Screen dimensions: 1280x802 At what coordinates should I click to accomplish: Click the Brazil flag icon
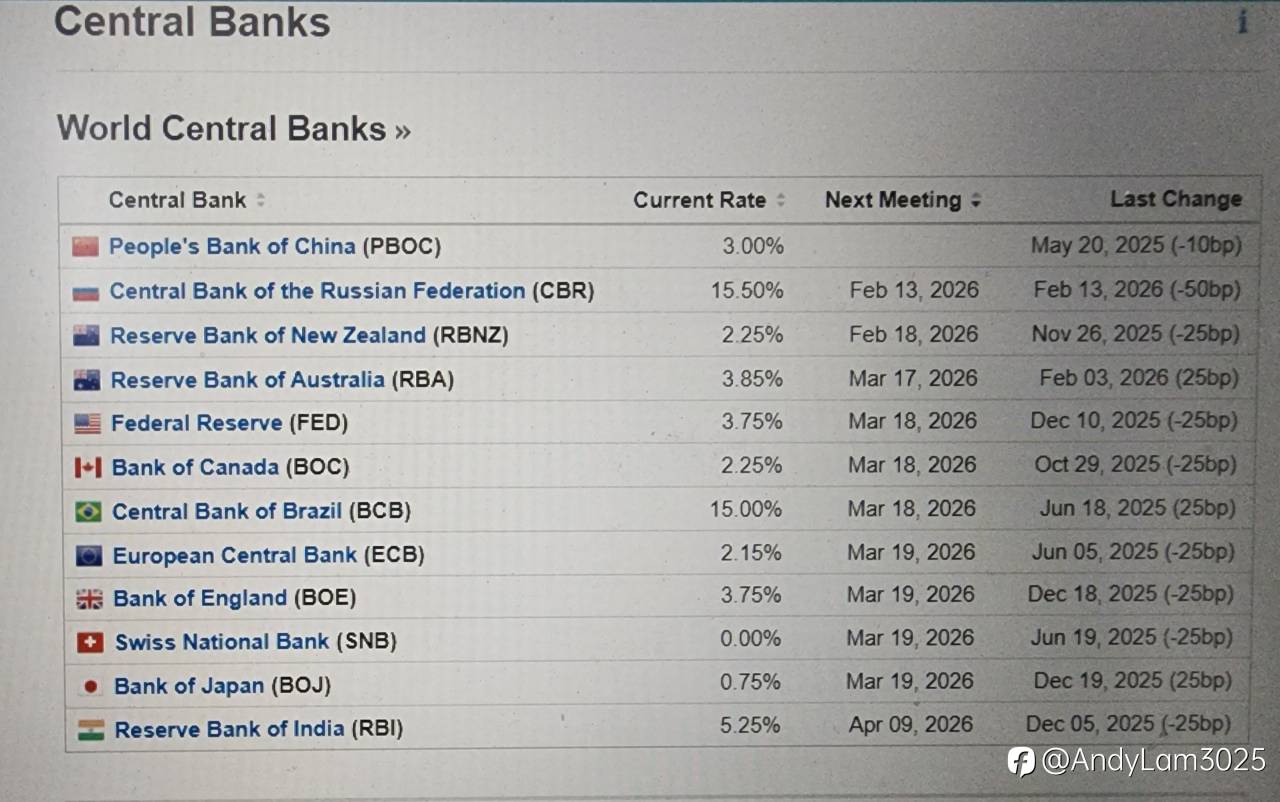click(x=88, y=512)
